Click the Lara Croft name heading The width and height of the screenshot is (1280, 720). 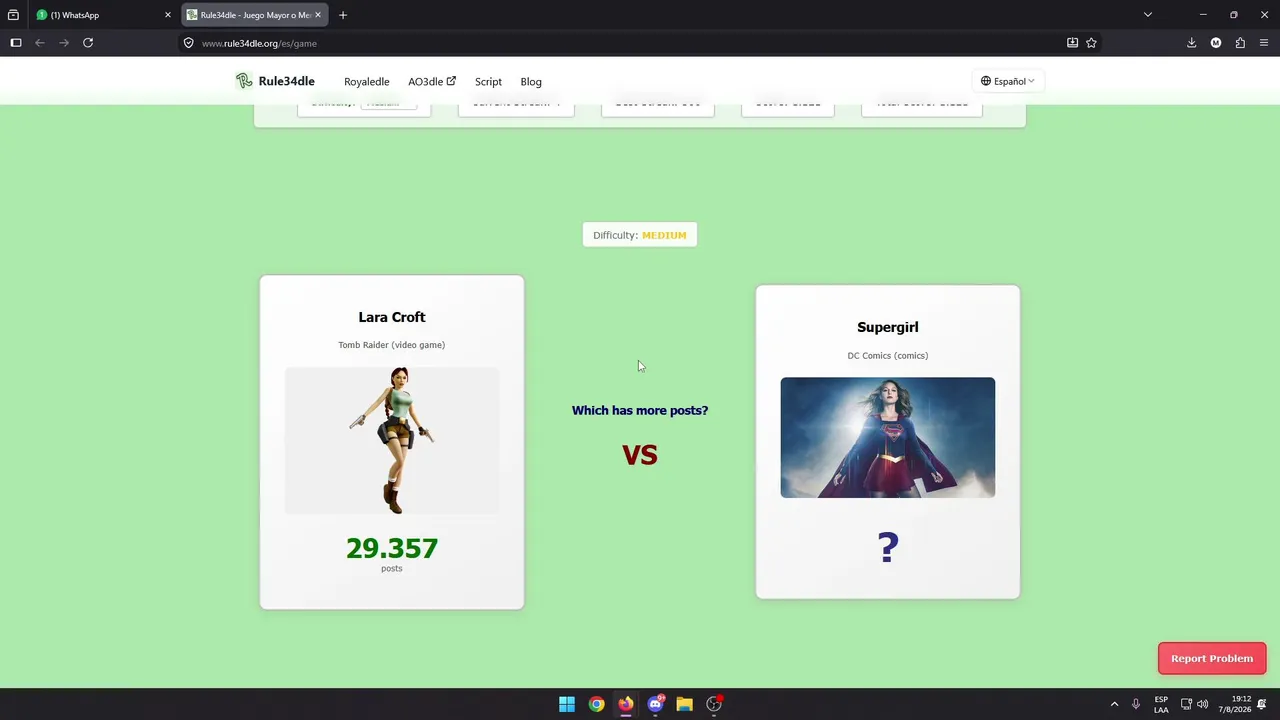tap(392, 317)
